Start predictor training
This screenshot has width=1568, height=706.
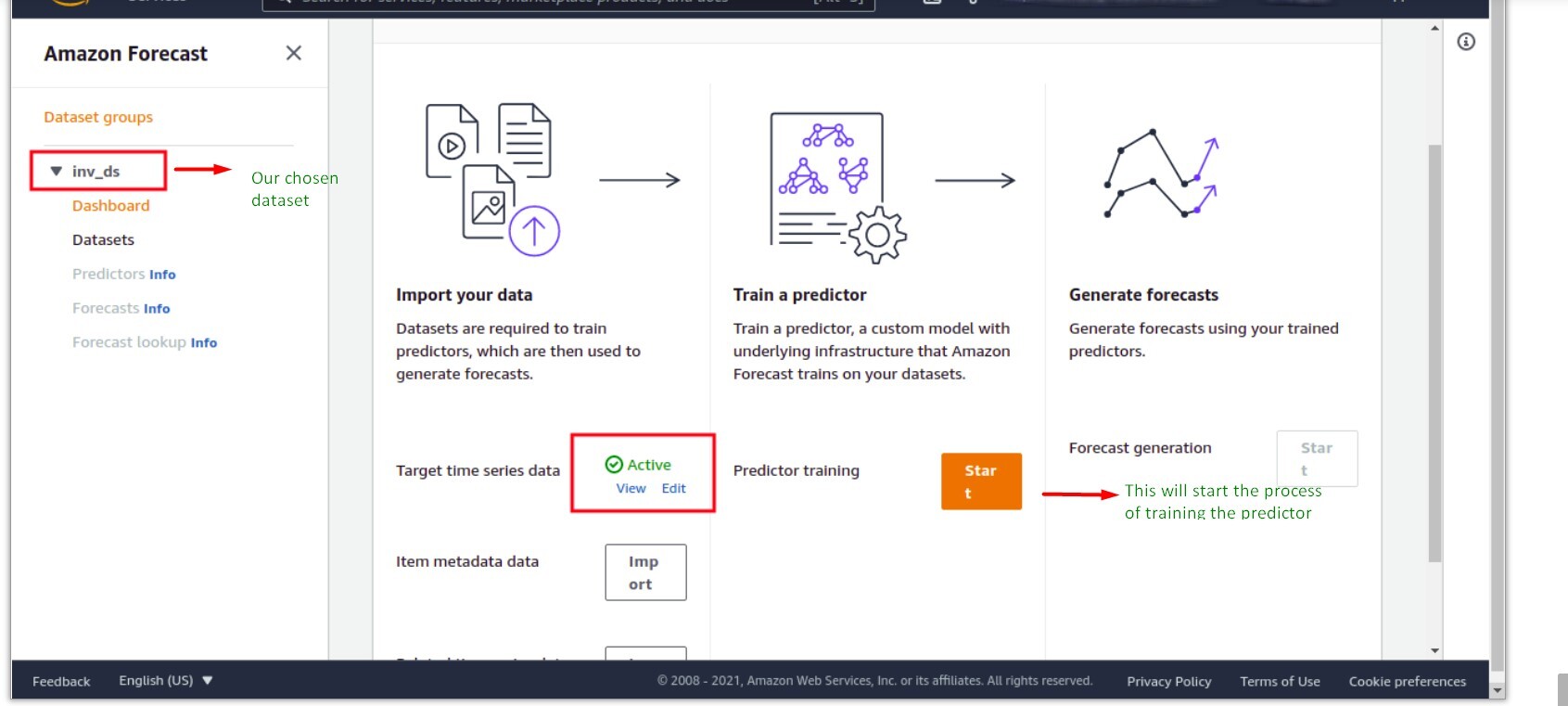click(x=981, y=481)
